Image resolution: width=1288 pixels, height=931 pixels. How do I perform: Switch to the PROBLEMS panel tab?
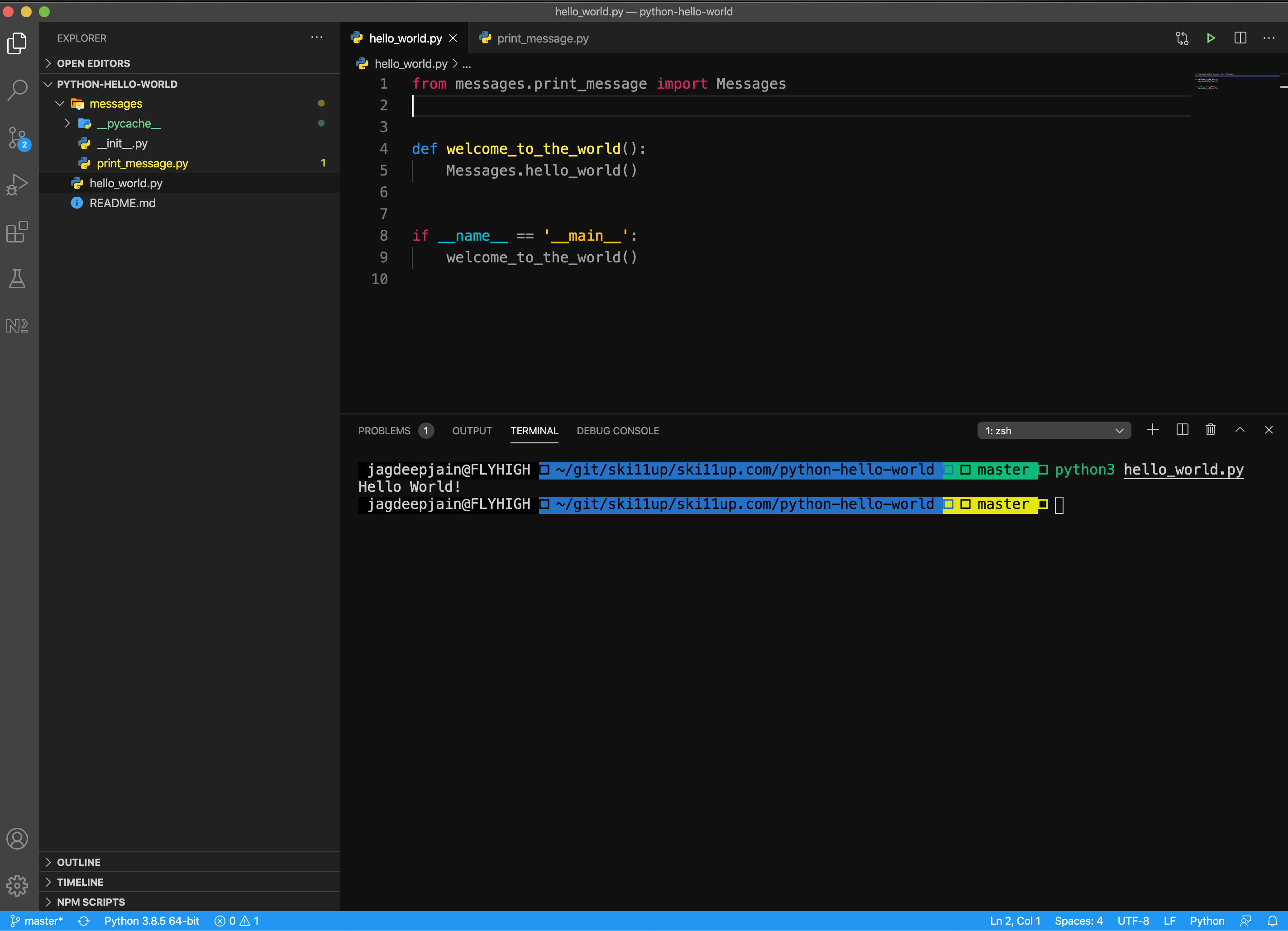pos(384,430)
